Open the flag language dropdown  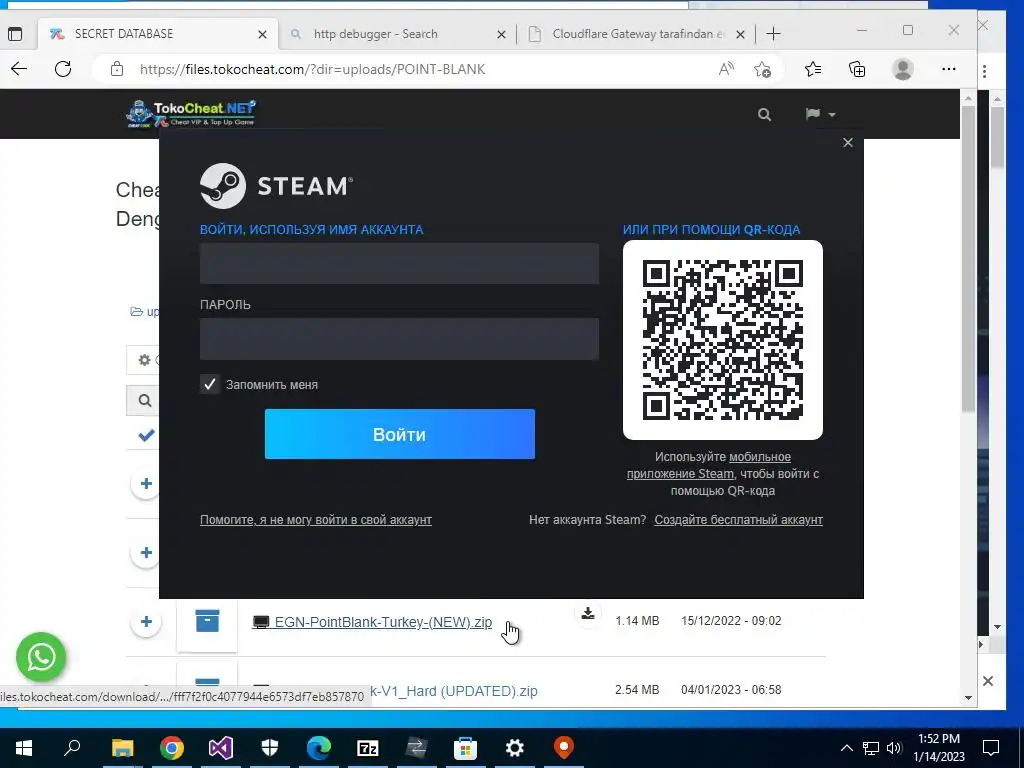tap(820, 114)
